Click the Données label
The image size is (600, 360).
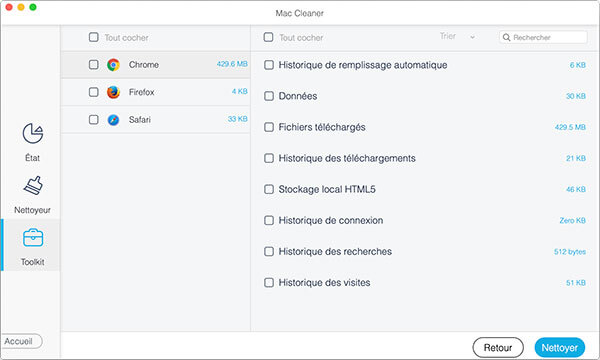298,96
